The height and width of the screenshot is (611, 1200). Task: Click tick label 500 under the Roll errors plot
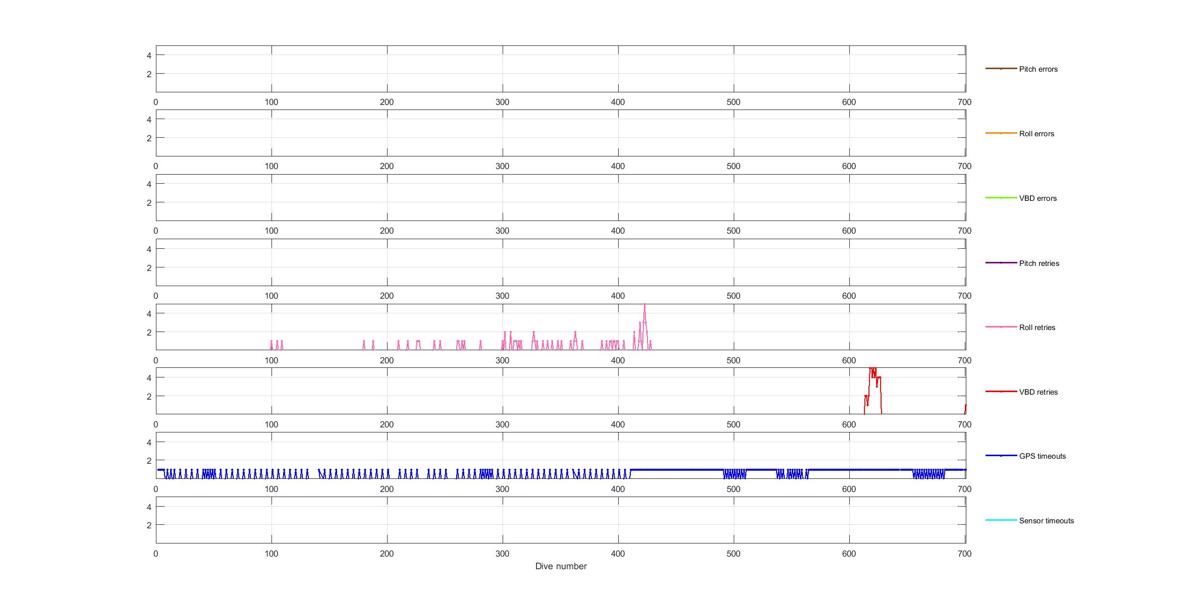coord(733,166)
